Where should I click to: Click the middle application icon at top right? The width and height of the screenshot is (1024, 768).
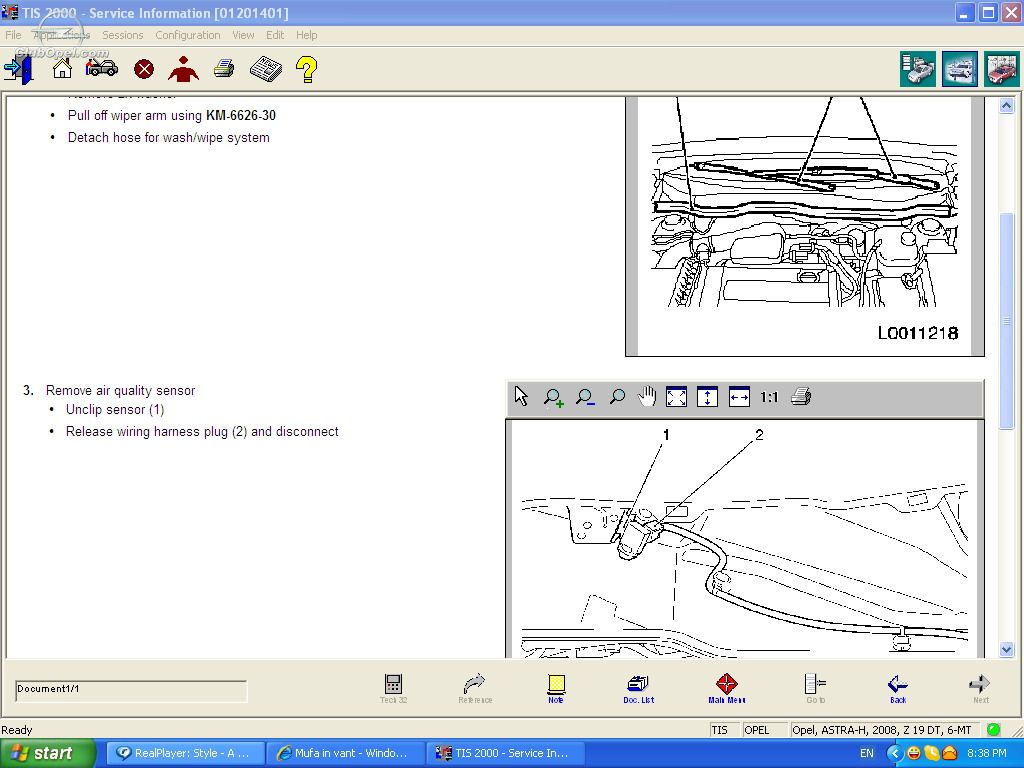(x=960, y=69)
